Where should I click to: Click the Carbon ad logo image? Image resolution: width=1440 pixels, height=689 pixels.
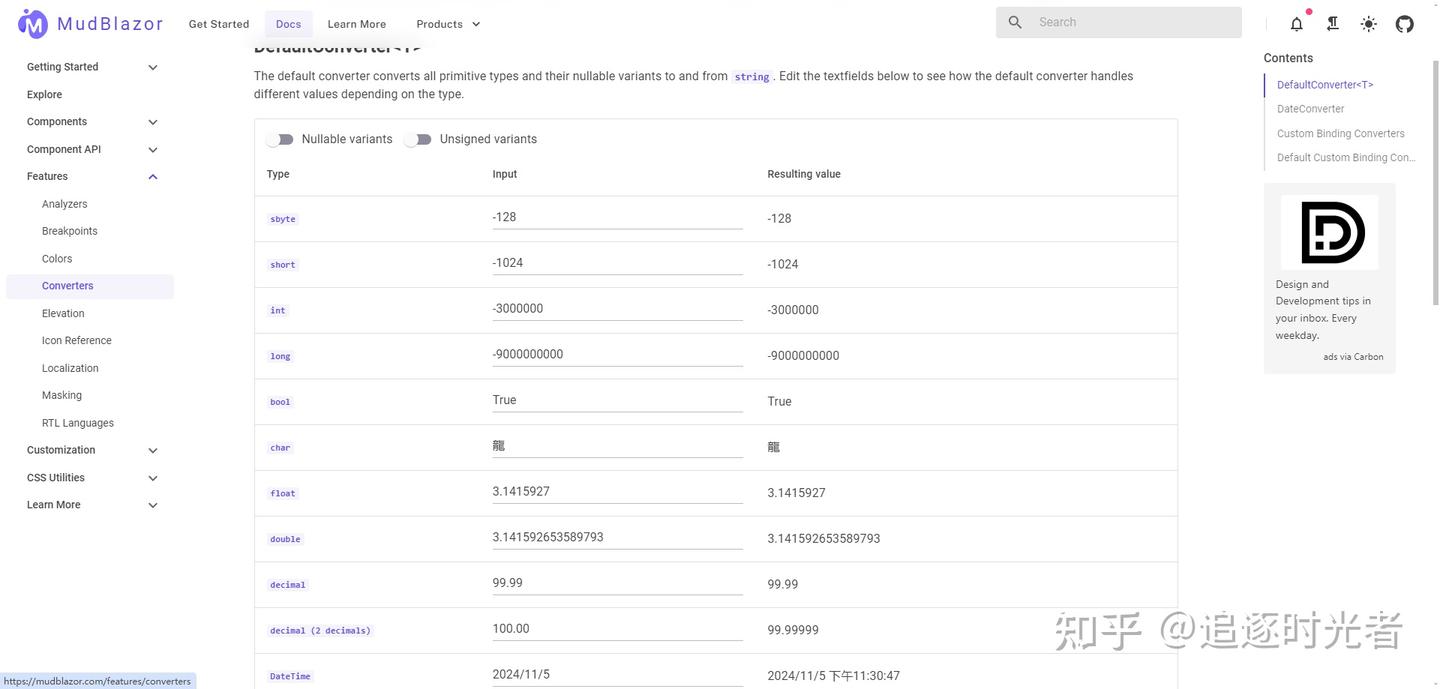pos(1329,232)
